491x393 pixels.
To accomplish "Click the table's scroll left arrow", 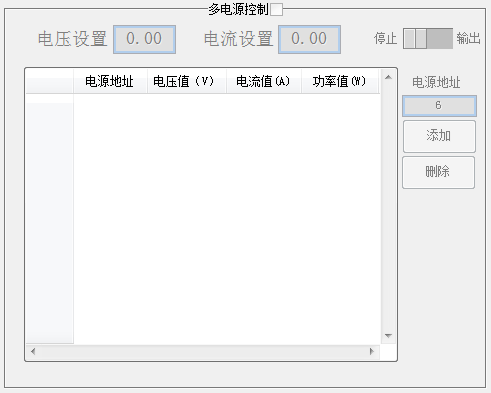I will [33, 351].
